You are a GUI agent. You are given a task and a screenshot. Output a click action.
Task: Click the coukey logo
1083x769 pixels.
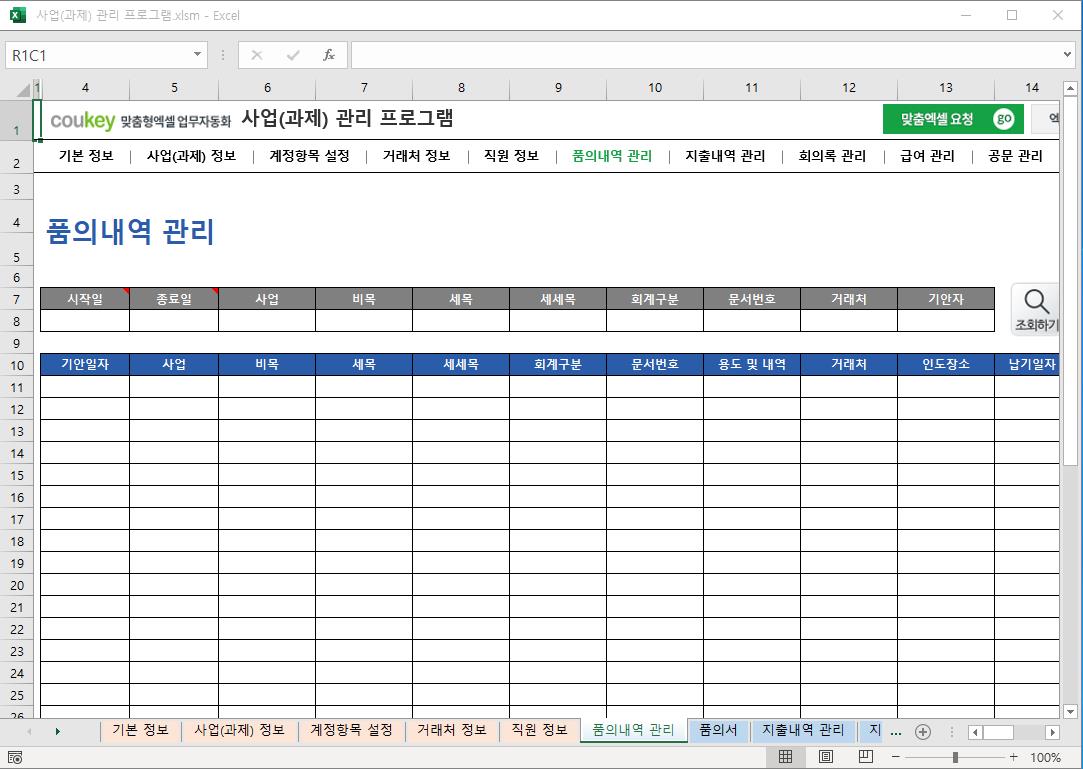click(82, 121)
